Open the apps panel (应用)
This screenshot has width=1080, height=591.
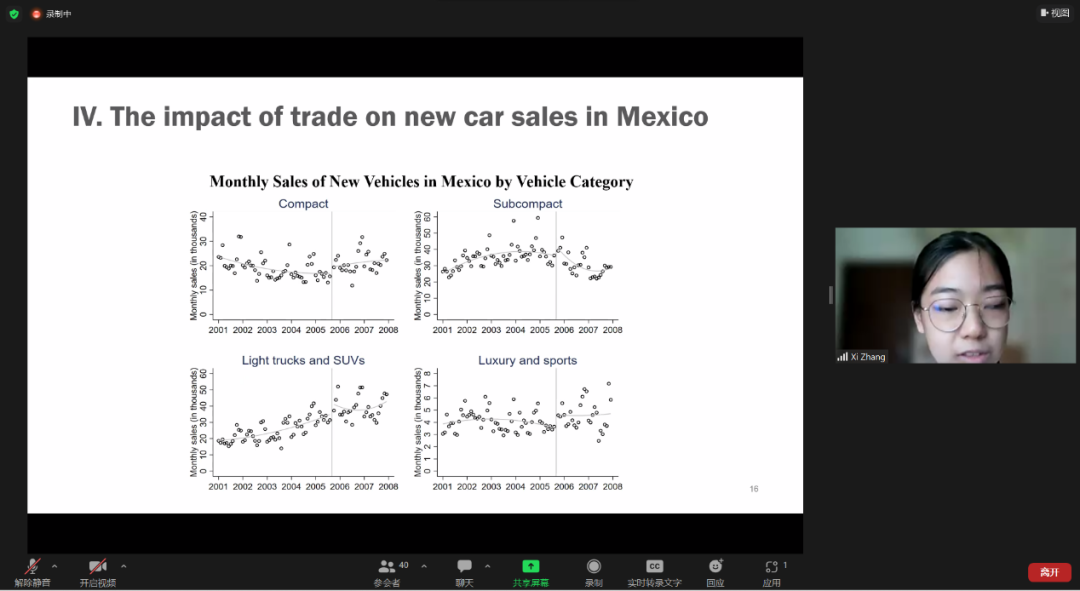[771, 568]
